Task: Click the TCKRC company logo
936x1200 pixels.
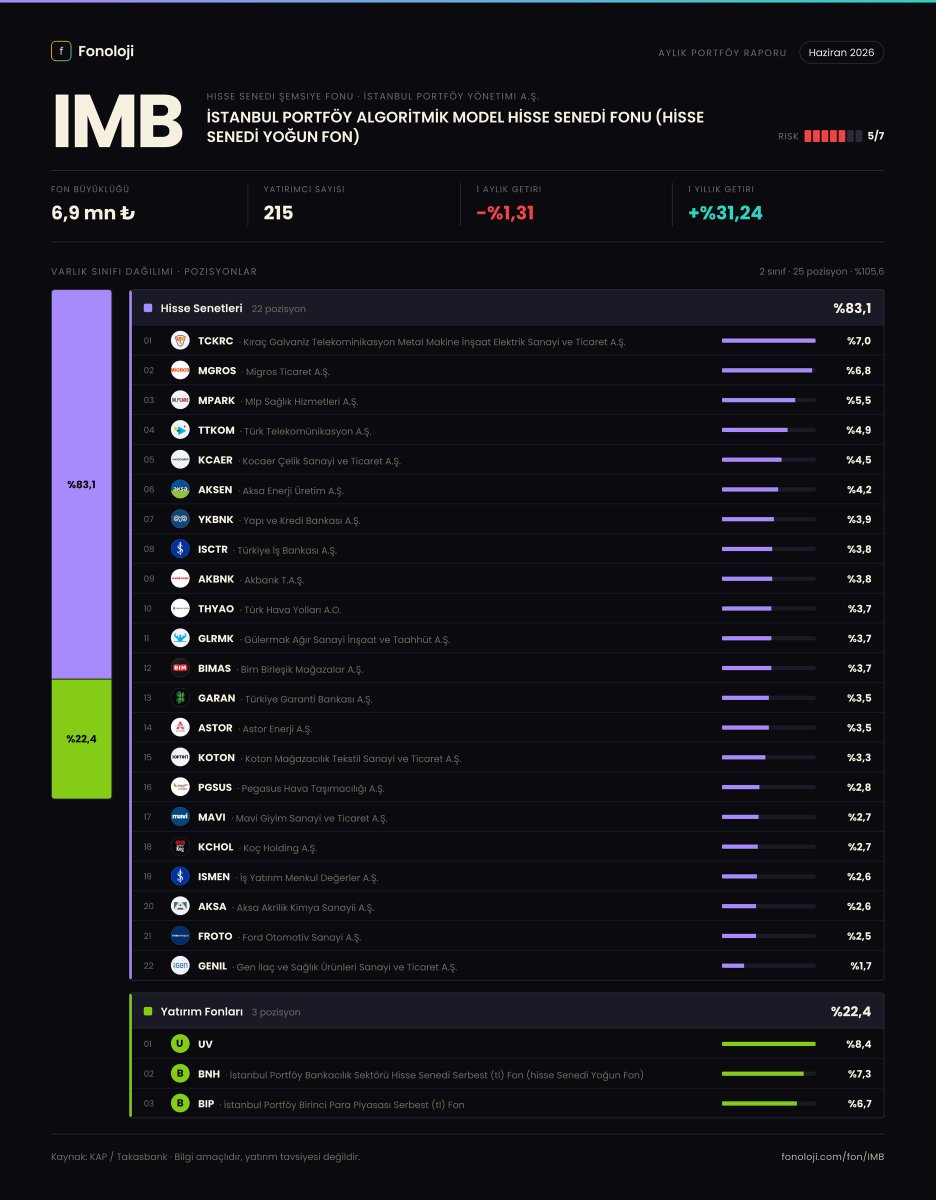Action: coord(180,341)
